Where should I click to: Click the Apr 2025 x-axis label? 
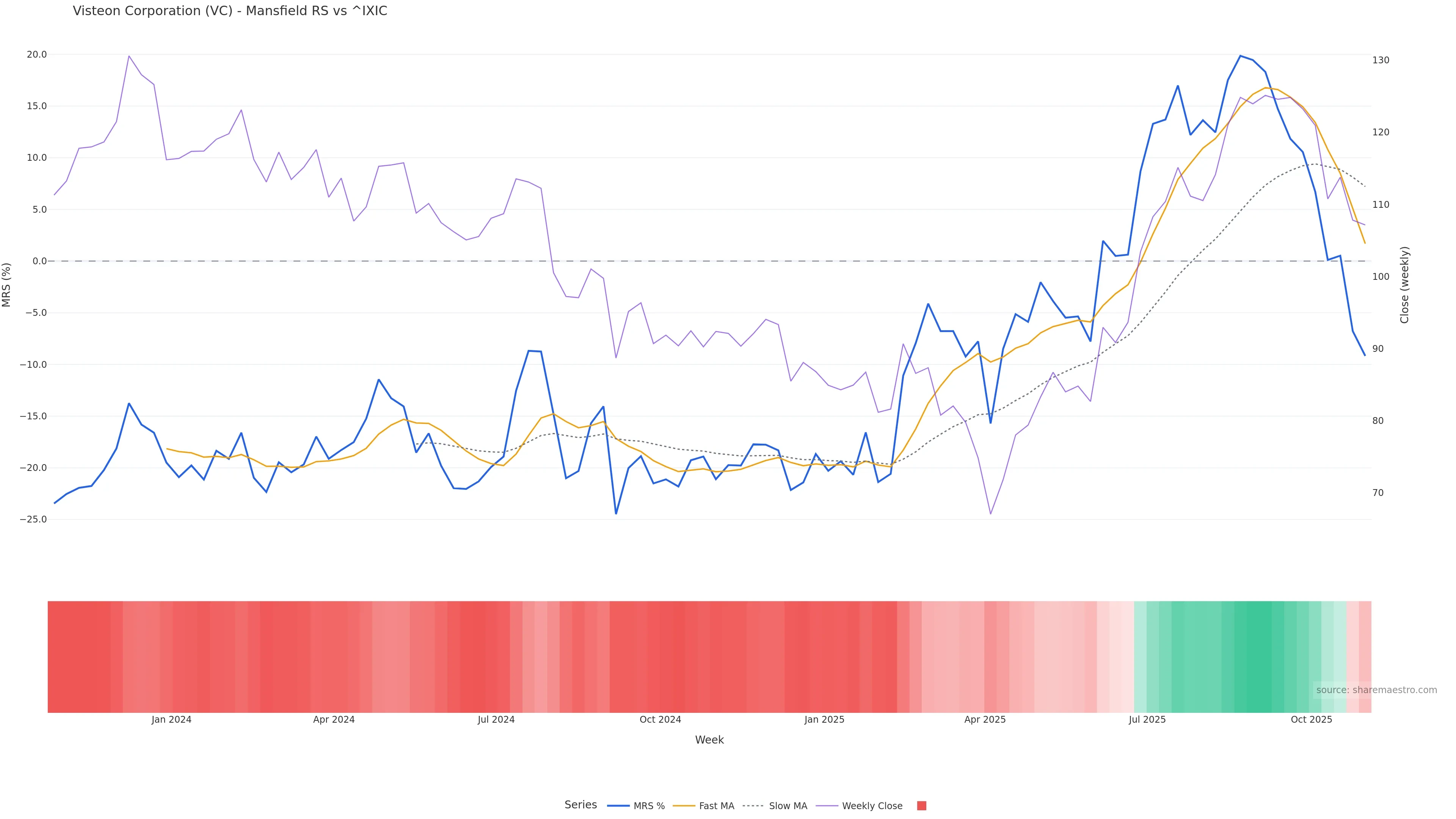[985, 720]
